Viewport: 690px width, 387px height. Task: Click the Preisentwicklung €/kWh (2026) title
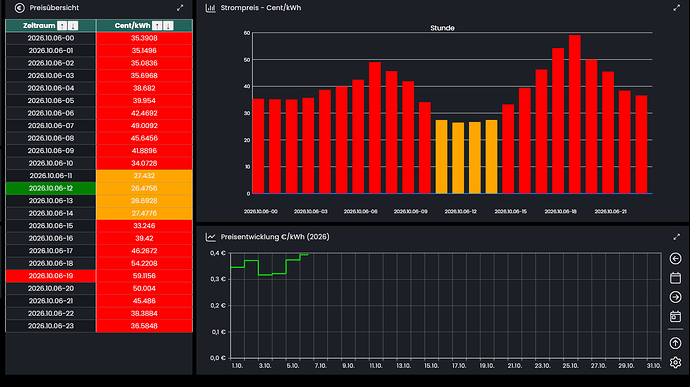tap(275, 237)
